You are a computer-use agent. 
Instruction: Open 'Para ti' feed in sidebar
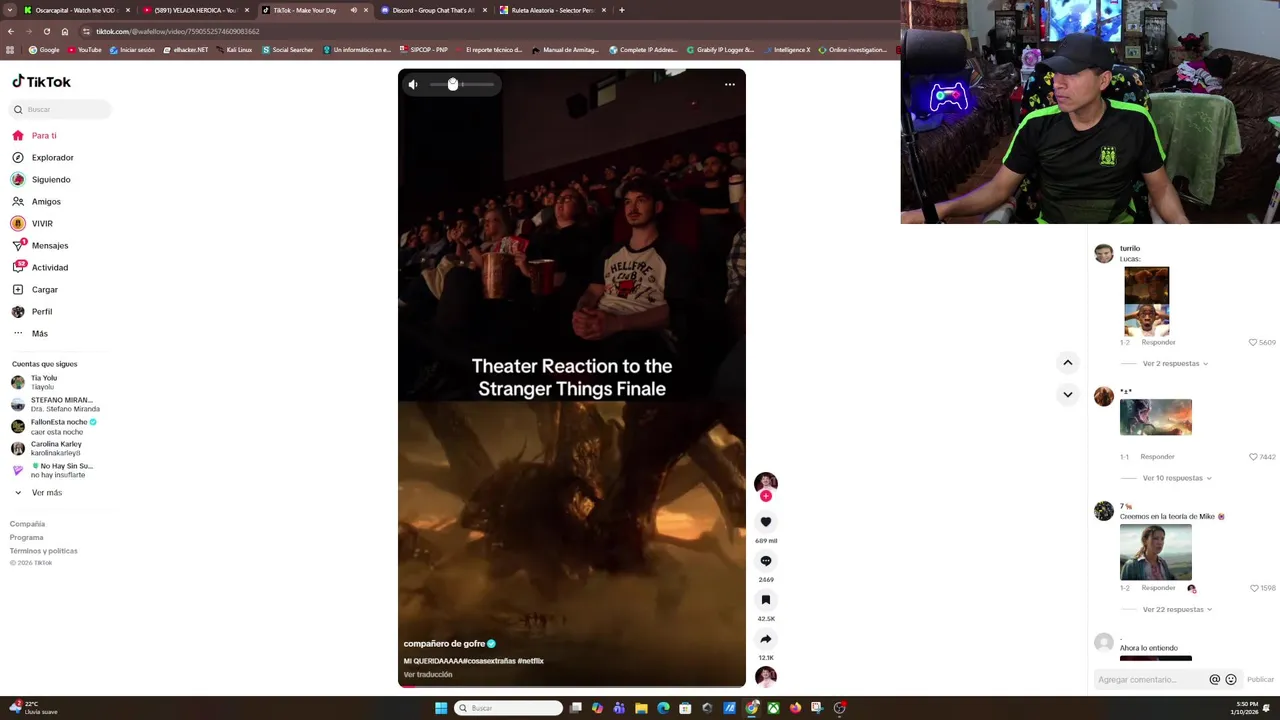[x=34, y=136]
